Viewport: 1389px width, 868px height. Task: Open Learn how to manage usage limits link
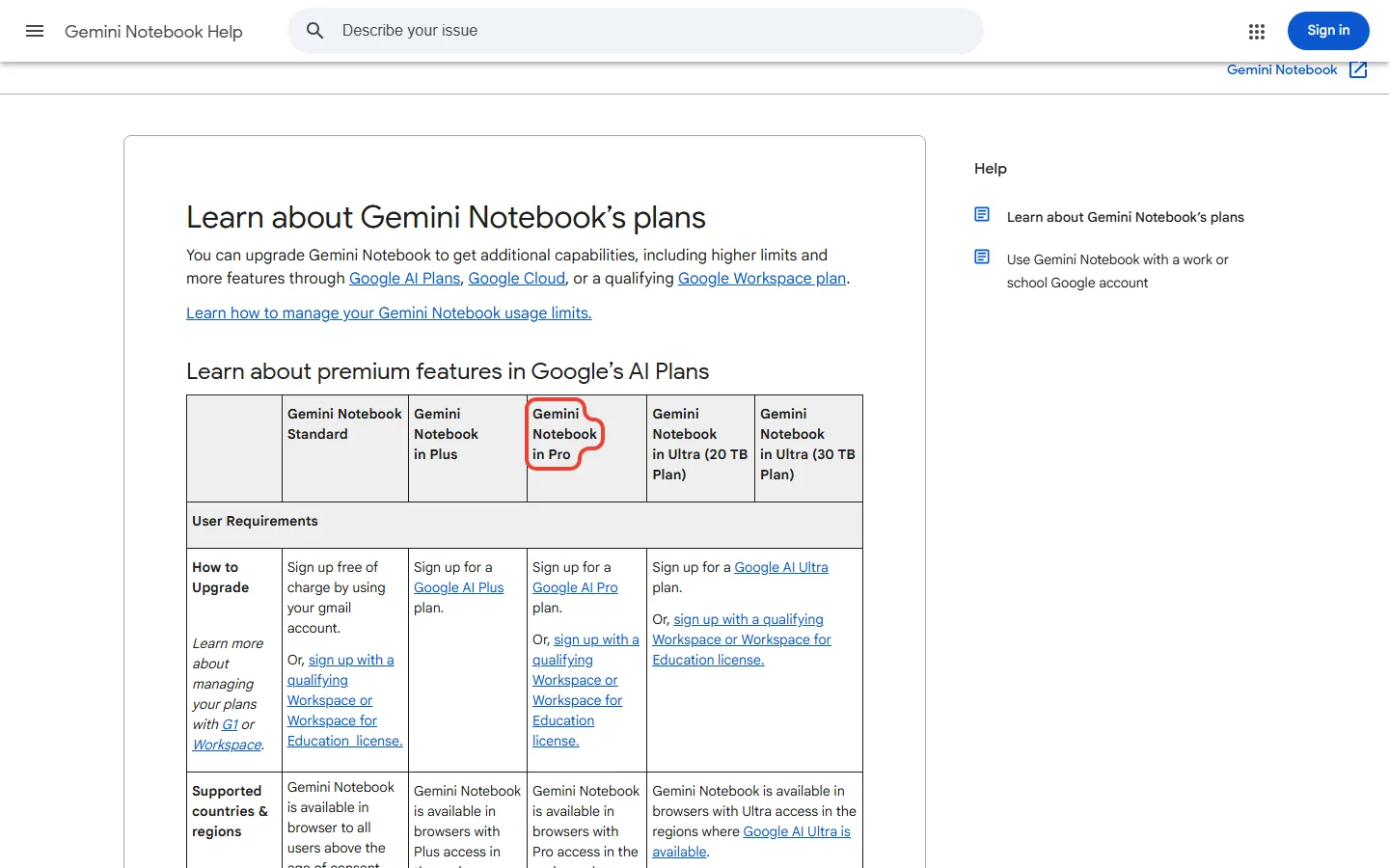pos(389,312)
